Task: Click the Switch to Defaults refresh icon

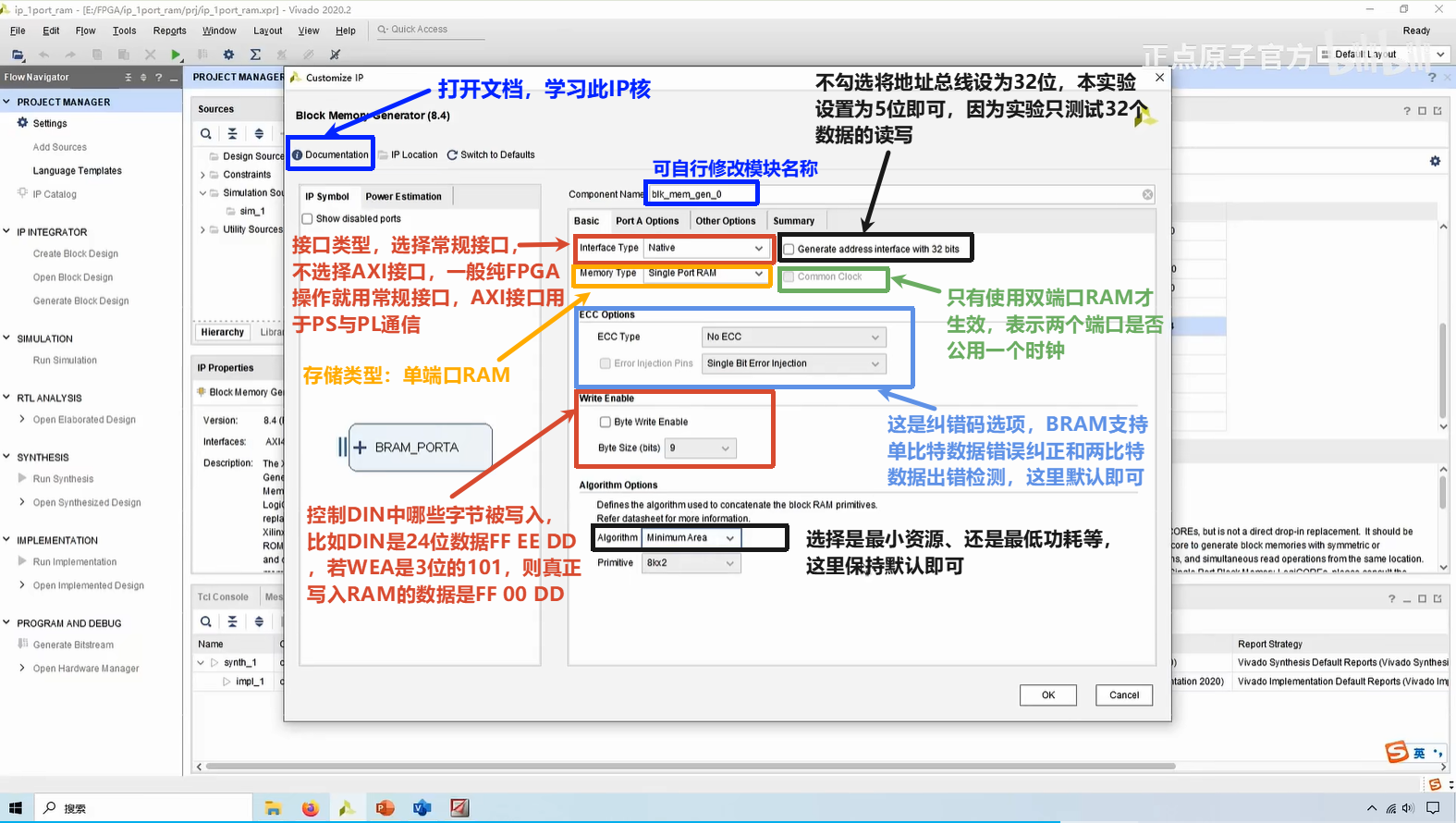Action: click(452, 155)
